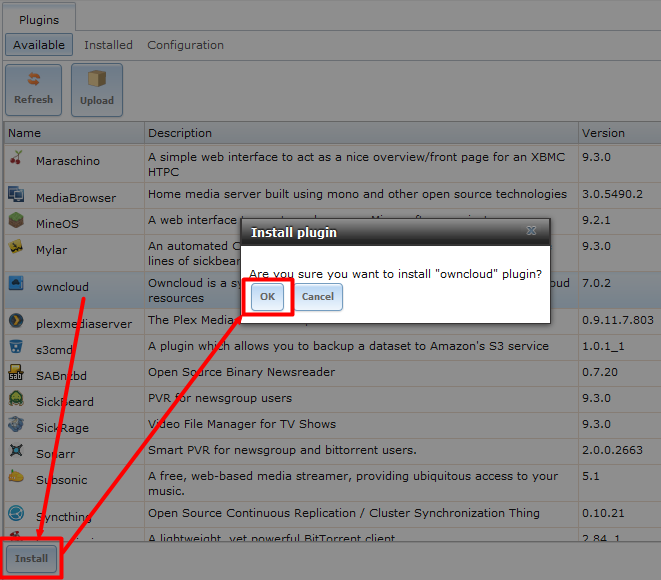Click version 1.0.1_1 of s3cmd
Screen dimensions: 661x580
pos(603,346)
